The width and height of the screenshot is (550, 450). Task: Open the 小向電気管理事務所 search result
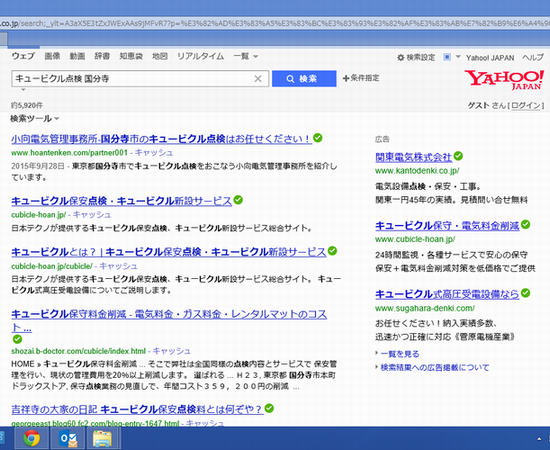[161, 139]
